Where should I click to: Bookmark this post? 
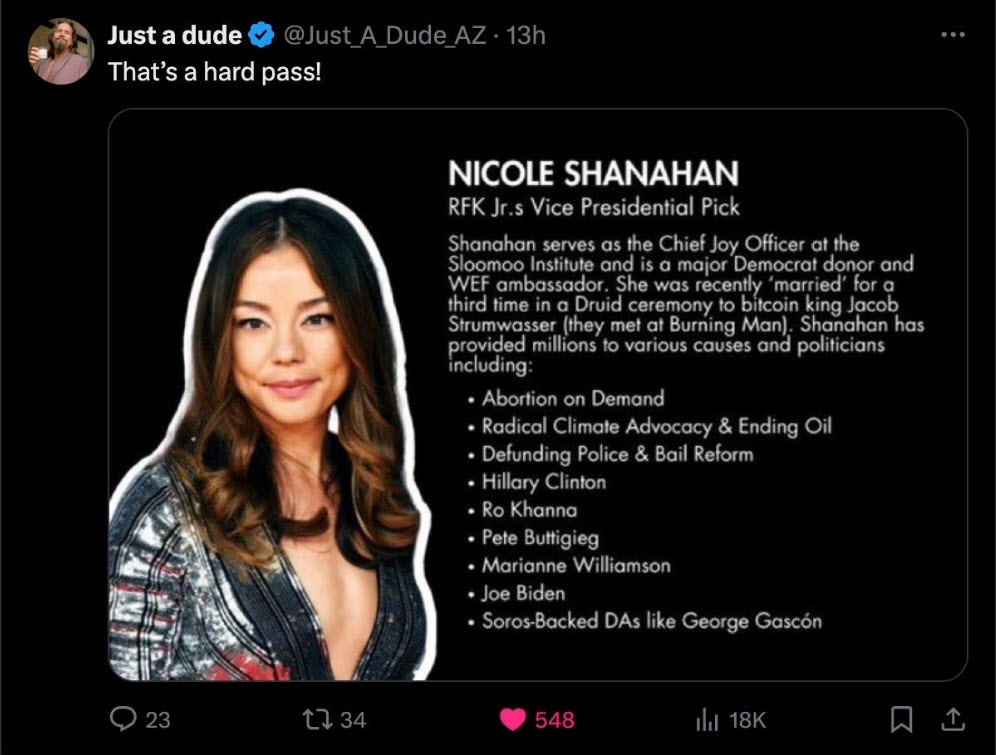tap(901, 719)
